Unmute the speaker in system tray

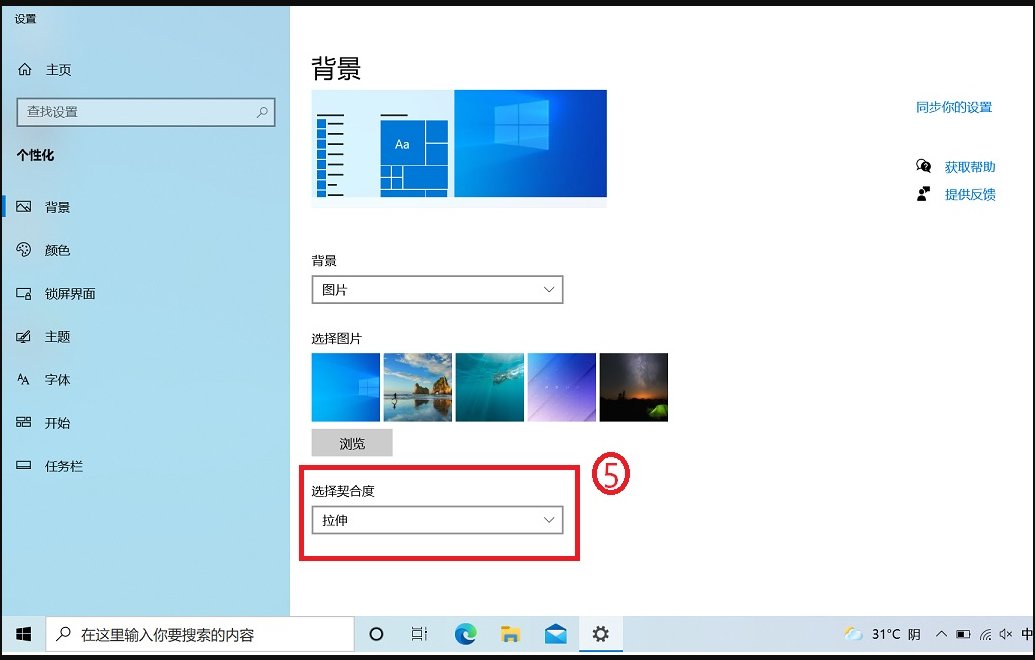pyautogui.click(x=1005, y=634)
